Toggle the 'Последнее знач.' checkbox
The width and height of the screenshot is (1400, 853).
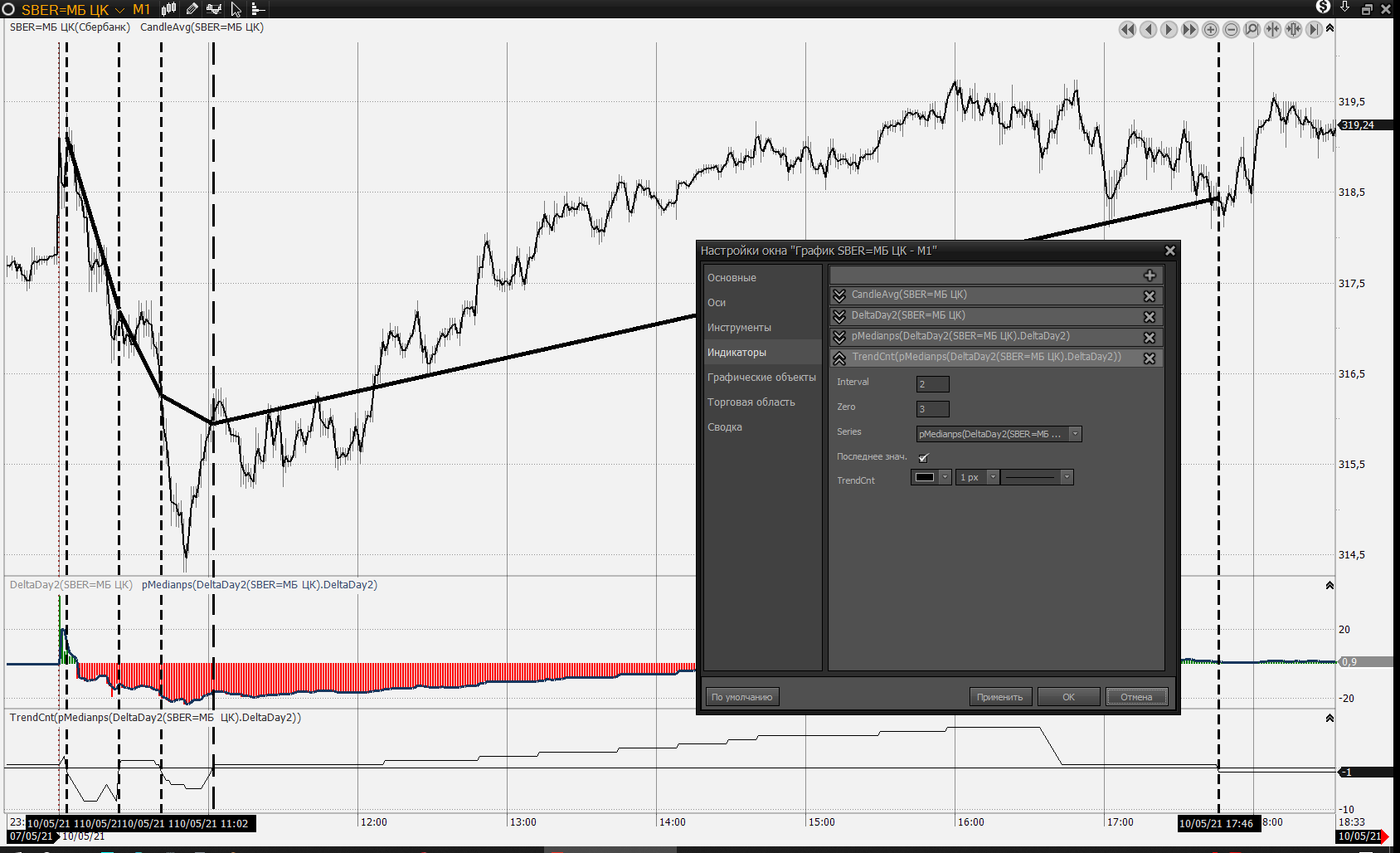(923, 457)
